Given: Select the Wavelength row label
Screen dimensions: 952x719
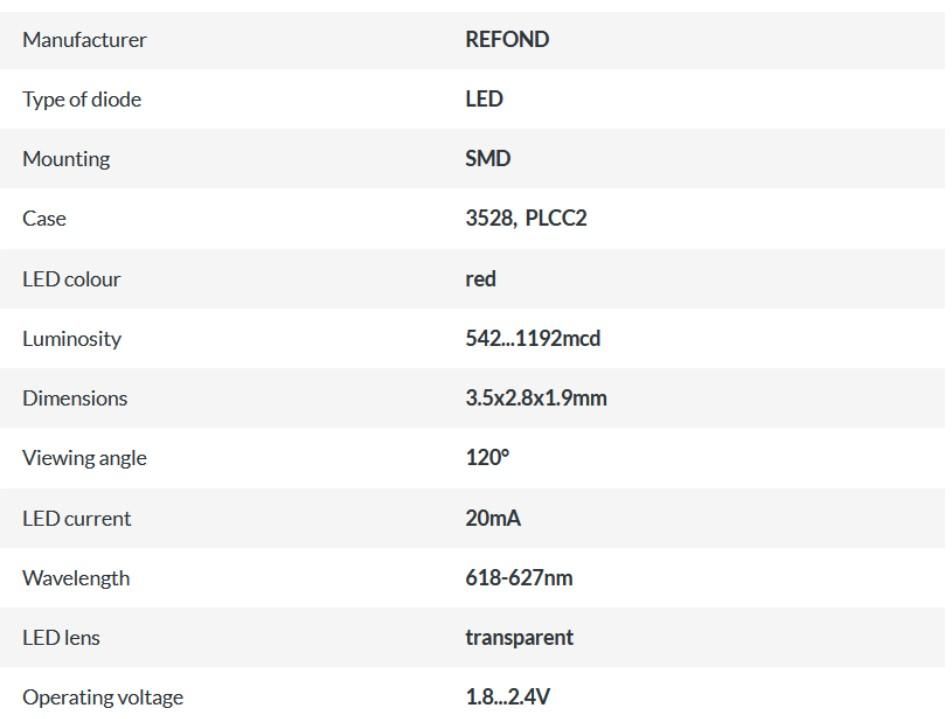Looking at the screenshot, I should pyautogui.click(x=76, y=578).
